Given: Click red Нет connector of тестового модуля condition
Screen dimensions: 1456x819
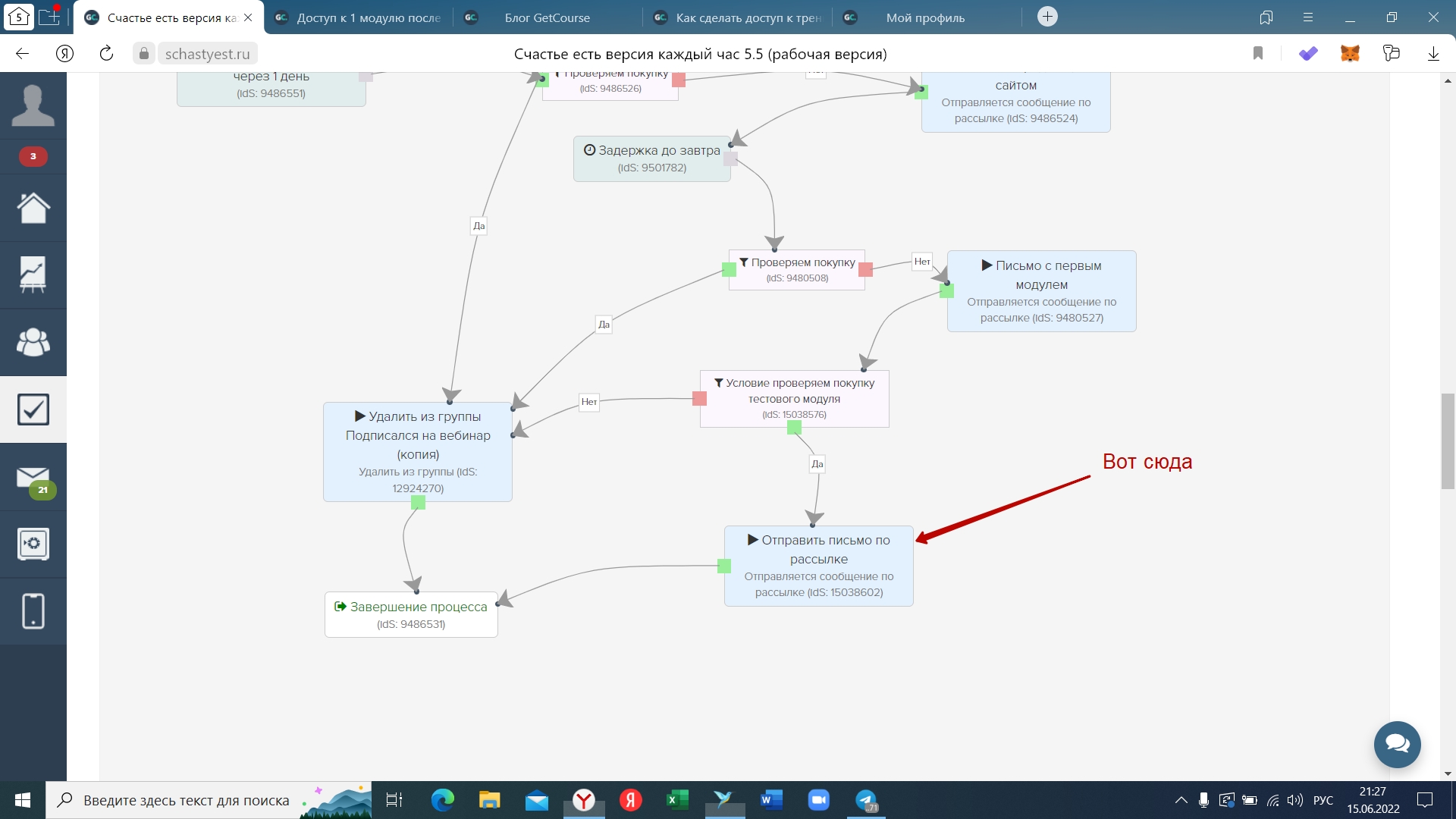Looking at the screenshot, I should pyautogui.click(x=699, y=398).
